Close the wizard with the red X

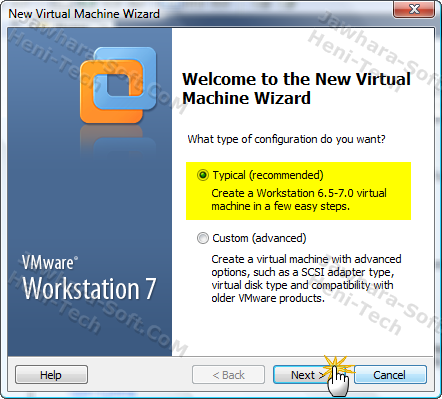click(x=414, y=9)
